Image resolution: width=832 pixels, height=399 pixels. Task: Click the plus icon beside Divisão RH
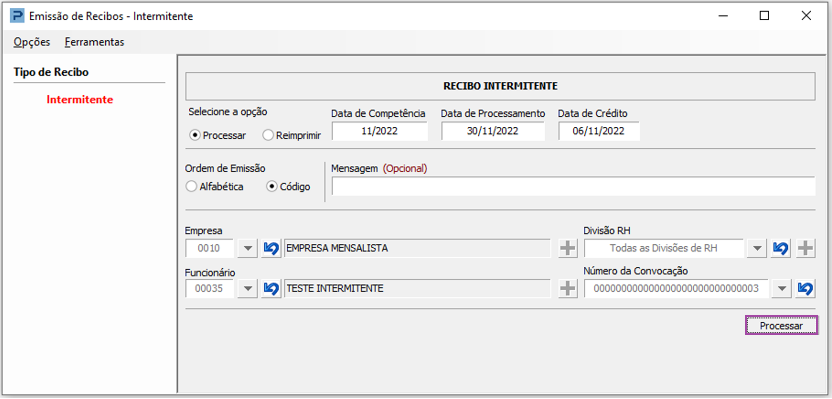[x=805, y=248]
